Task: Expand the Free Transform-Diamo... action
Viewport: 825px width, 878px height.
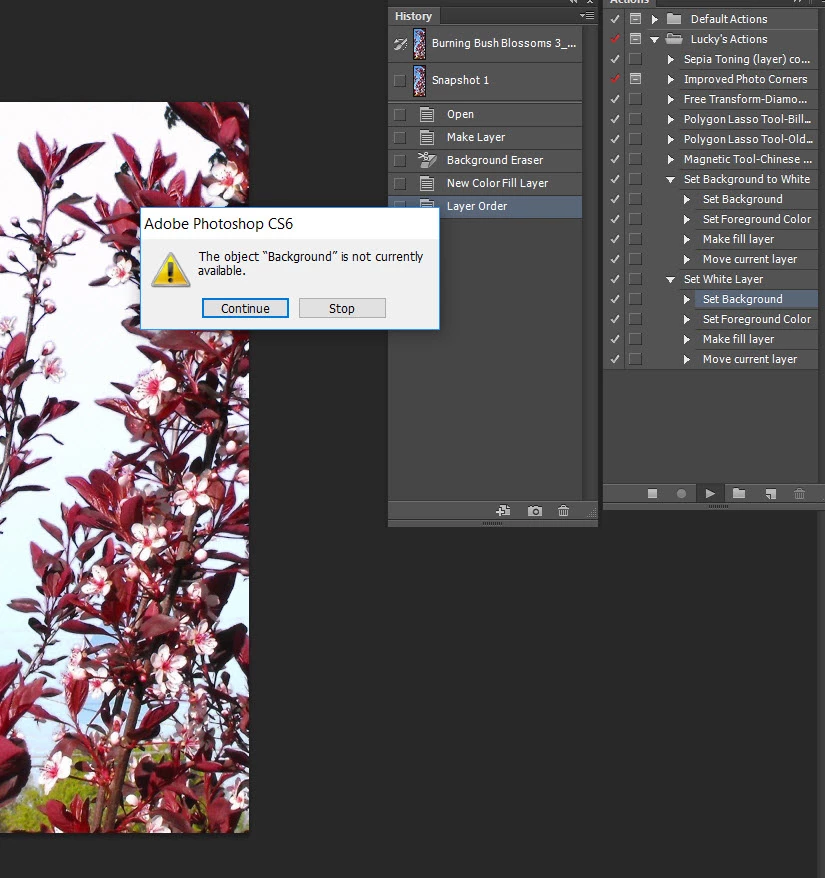Action: [670, 100]
